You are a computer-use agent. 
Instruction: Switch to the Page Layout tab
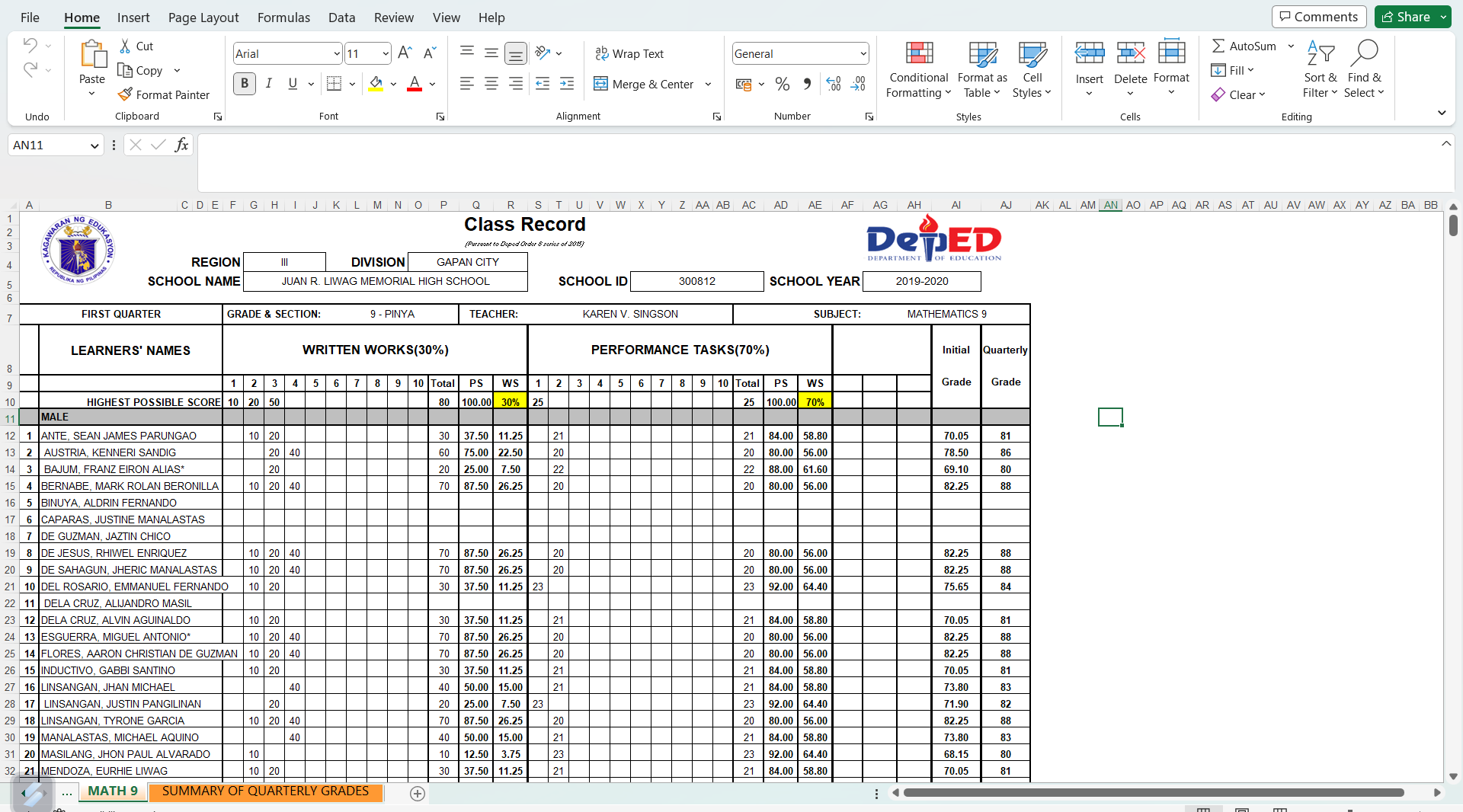pos(203,18)
